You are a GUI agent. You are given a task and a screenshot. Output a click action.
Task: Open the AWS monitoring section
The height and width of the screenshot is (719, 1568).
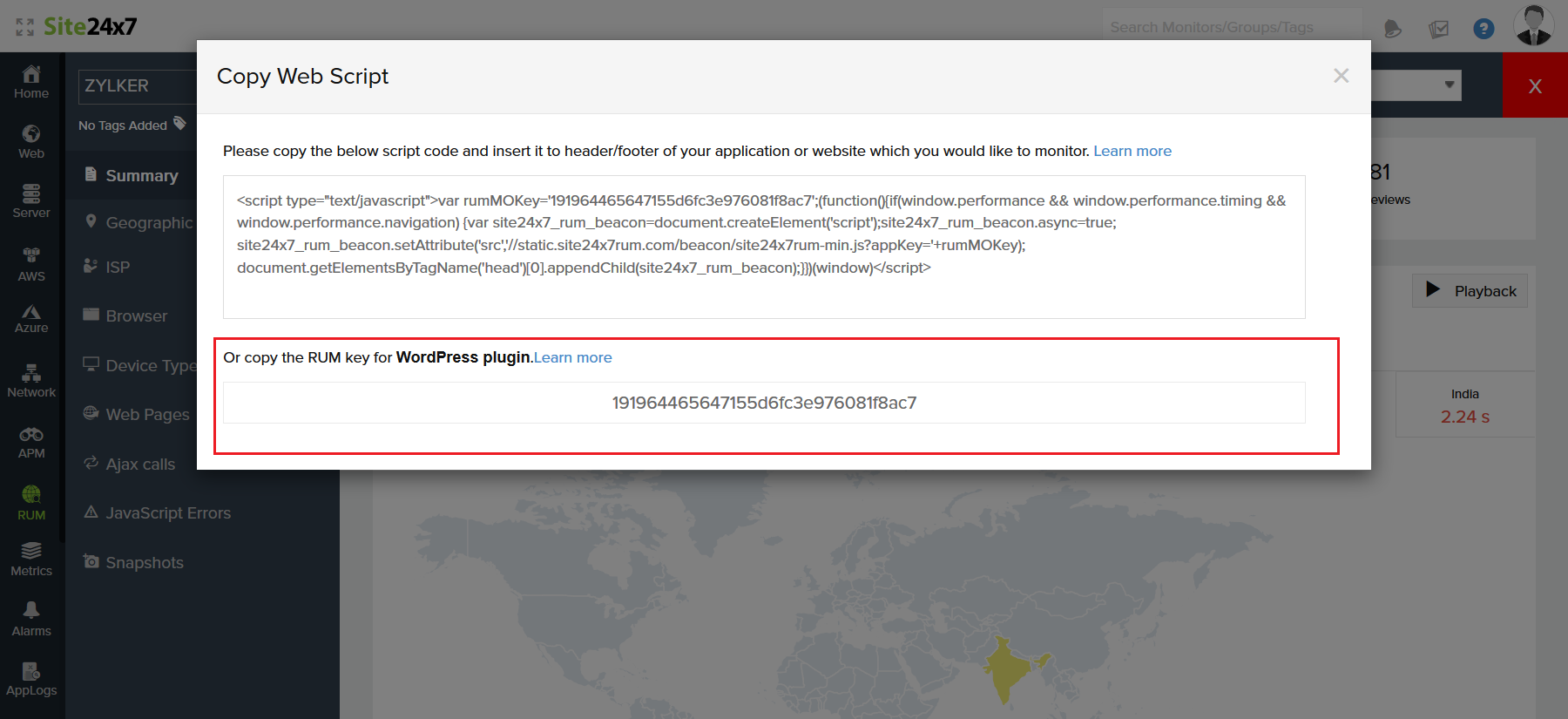(31, 264)
